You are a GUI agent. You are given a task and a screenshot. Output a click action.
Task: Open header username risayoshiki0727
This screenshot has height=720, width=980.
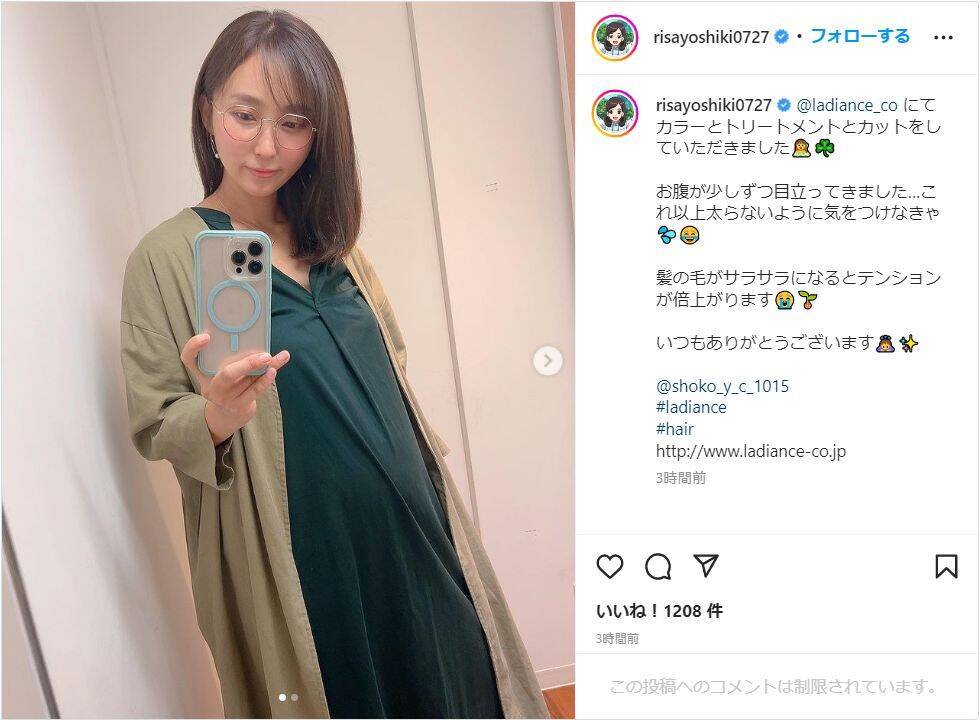711,37
